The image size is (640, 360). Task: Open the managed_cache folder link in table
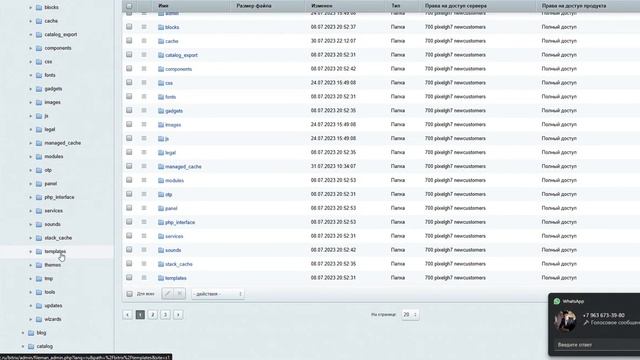(183, 167)
